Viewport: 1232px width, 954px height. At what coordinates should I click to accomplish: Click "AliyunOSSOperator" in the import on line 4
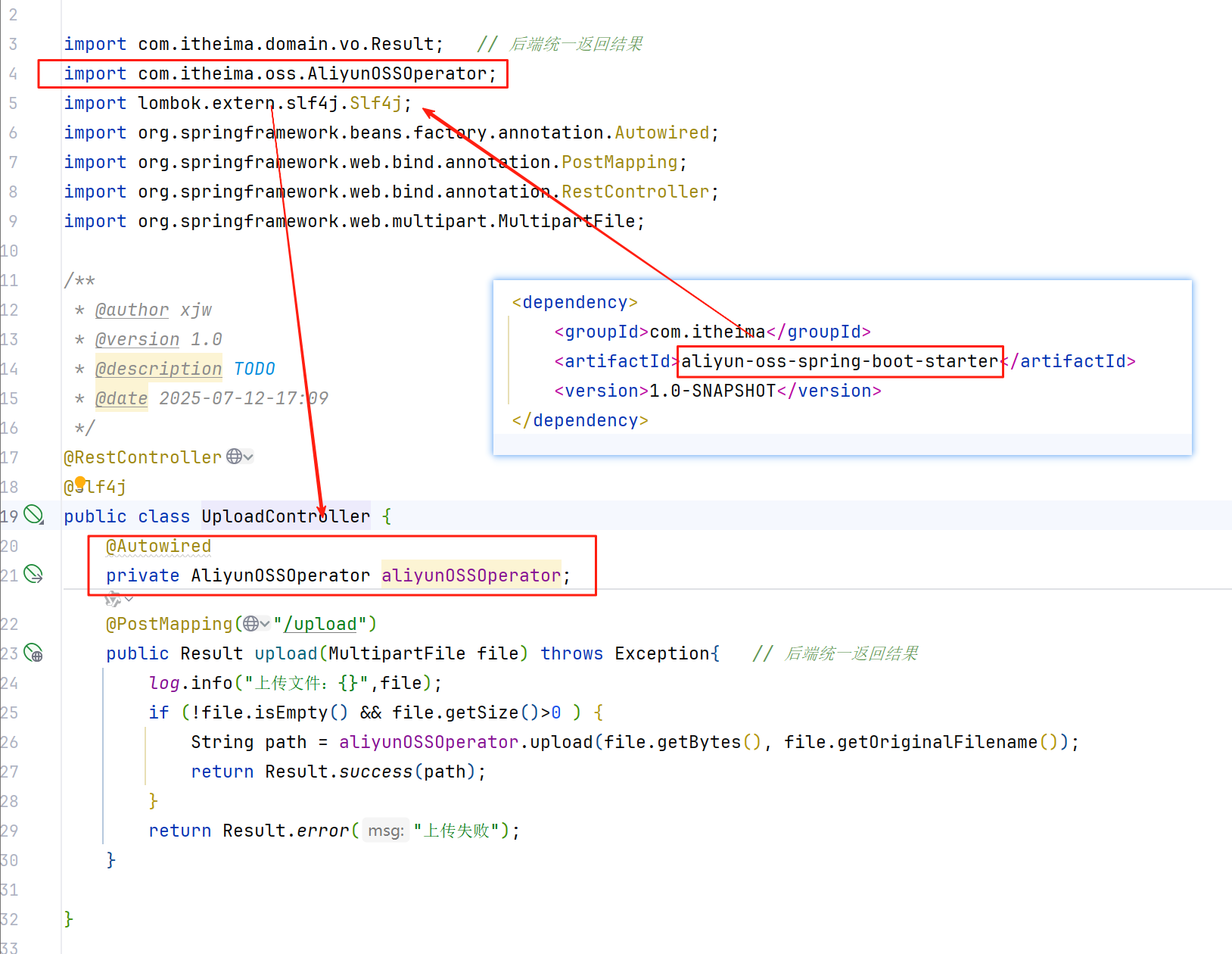pos(397,73)
